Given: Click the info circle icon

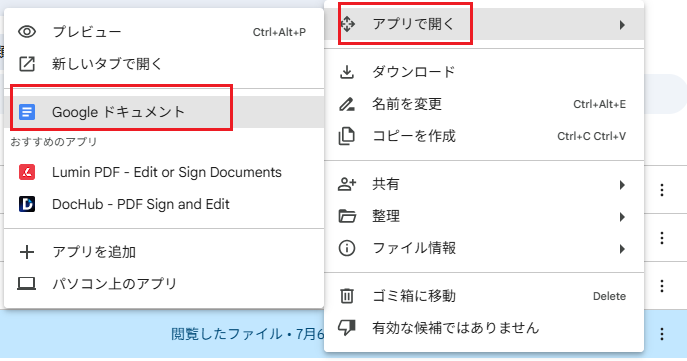Looking at the screenshot, I should pos(347,248).
